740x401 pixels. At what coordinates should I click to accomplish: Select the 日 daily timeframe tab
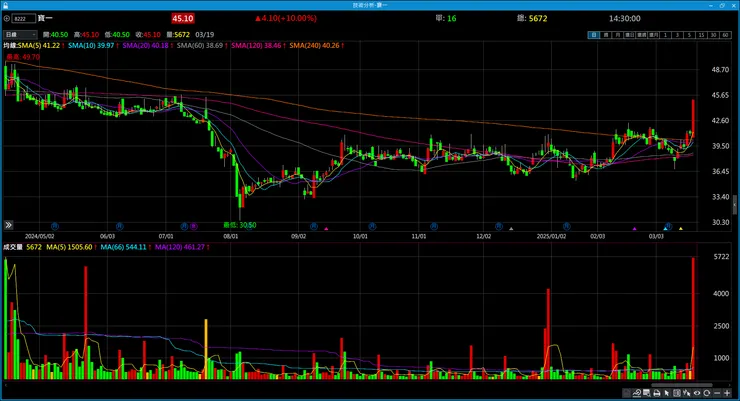point(594,35)
